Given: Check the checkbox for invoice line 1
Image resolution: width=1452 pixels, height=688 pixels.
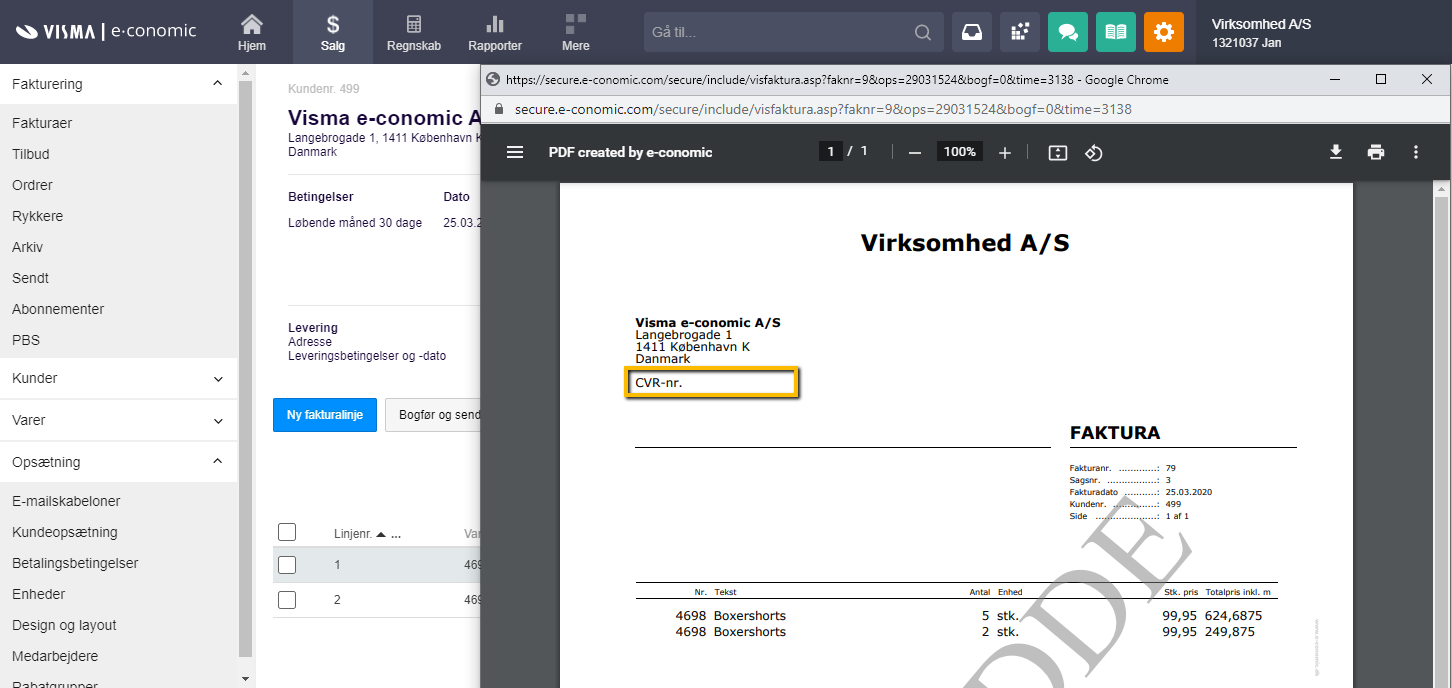Looking at the screenshot, I should (287, 564).
